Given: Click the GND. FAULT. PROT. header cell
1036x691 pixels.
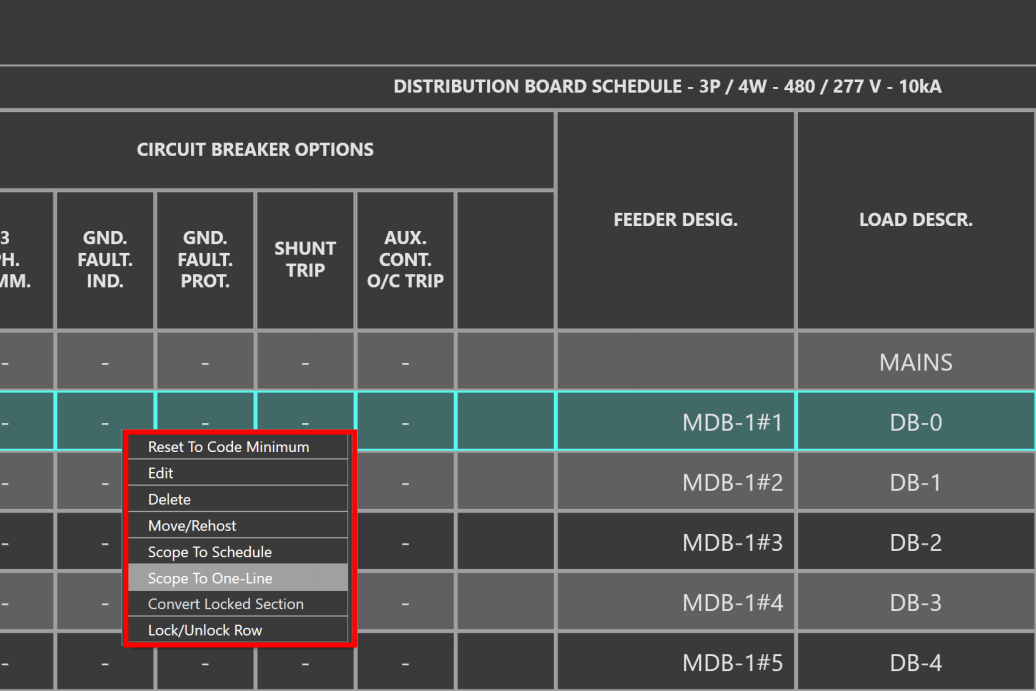Looking at the screenshot, I should [x=204, y=259].
